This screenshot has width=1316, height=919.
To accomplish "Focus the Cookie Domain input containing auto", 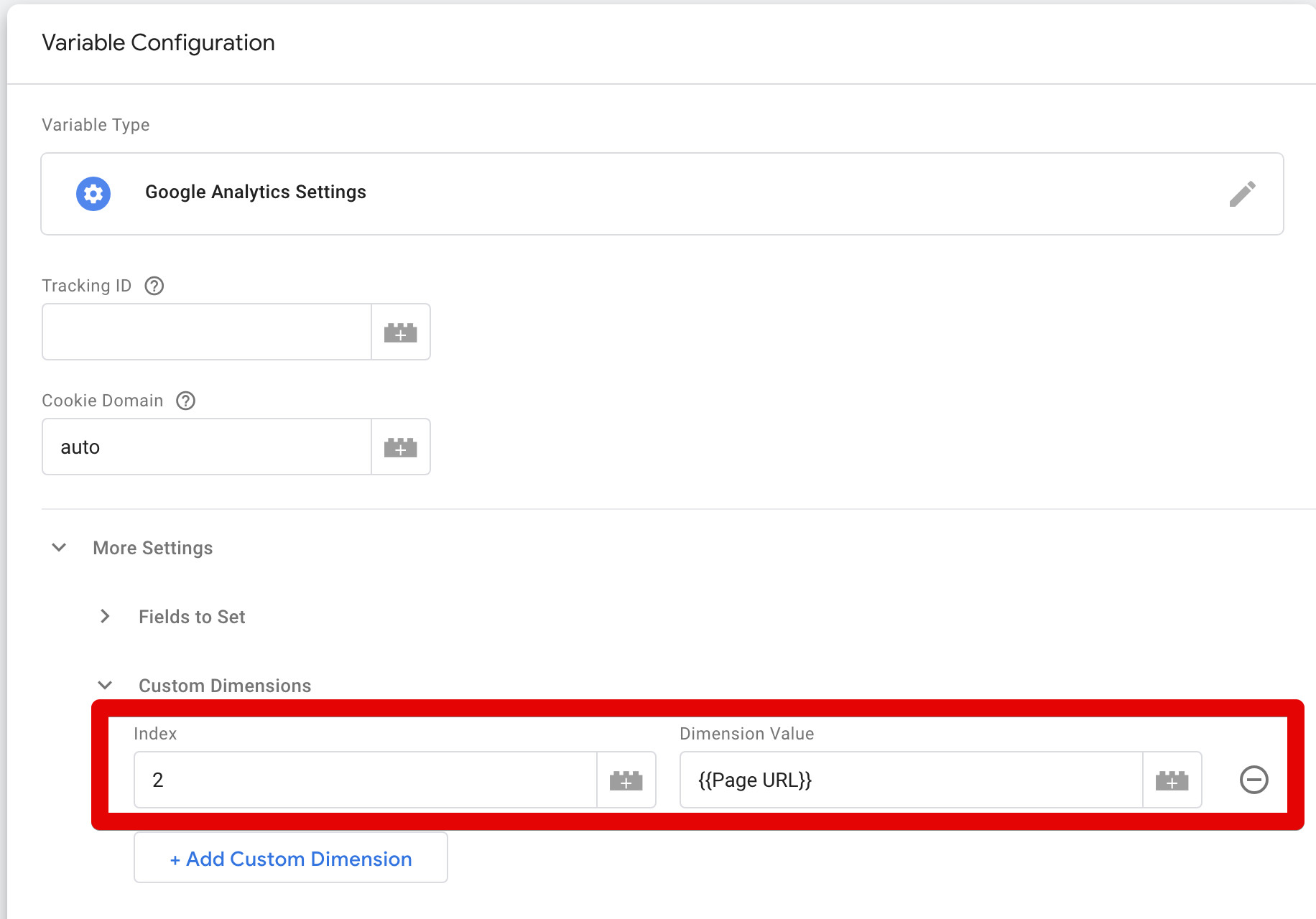I will point(207,447).
